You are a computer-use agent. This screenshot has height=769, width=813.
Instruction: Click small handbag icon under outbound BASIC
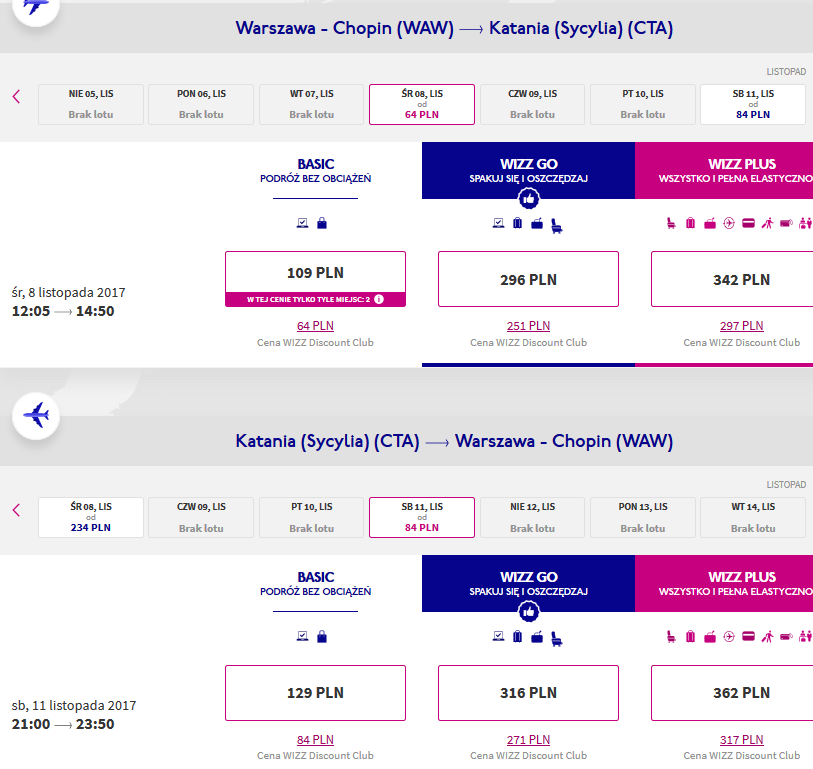pyautogui.click(x=322, y=223)
